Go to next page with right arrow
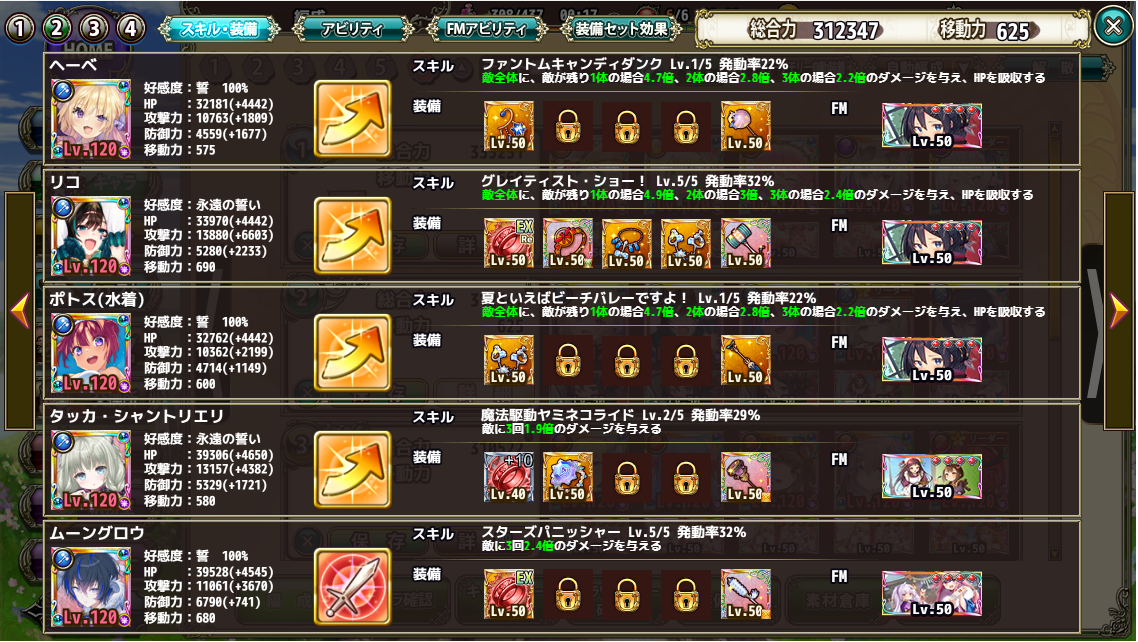 [x=1118, y=311]
